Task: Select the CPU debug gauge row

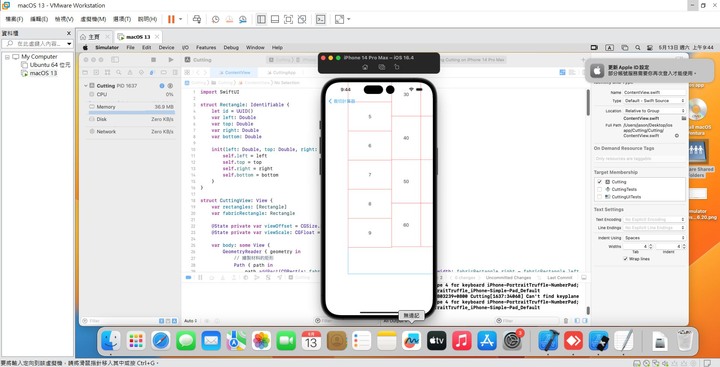Action: (x=131, y=94)
